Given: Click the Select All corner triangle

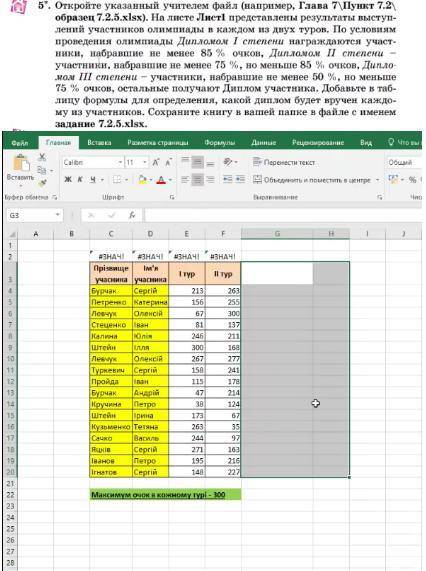Looking at the screenshot, I should (12, 234).
